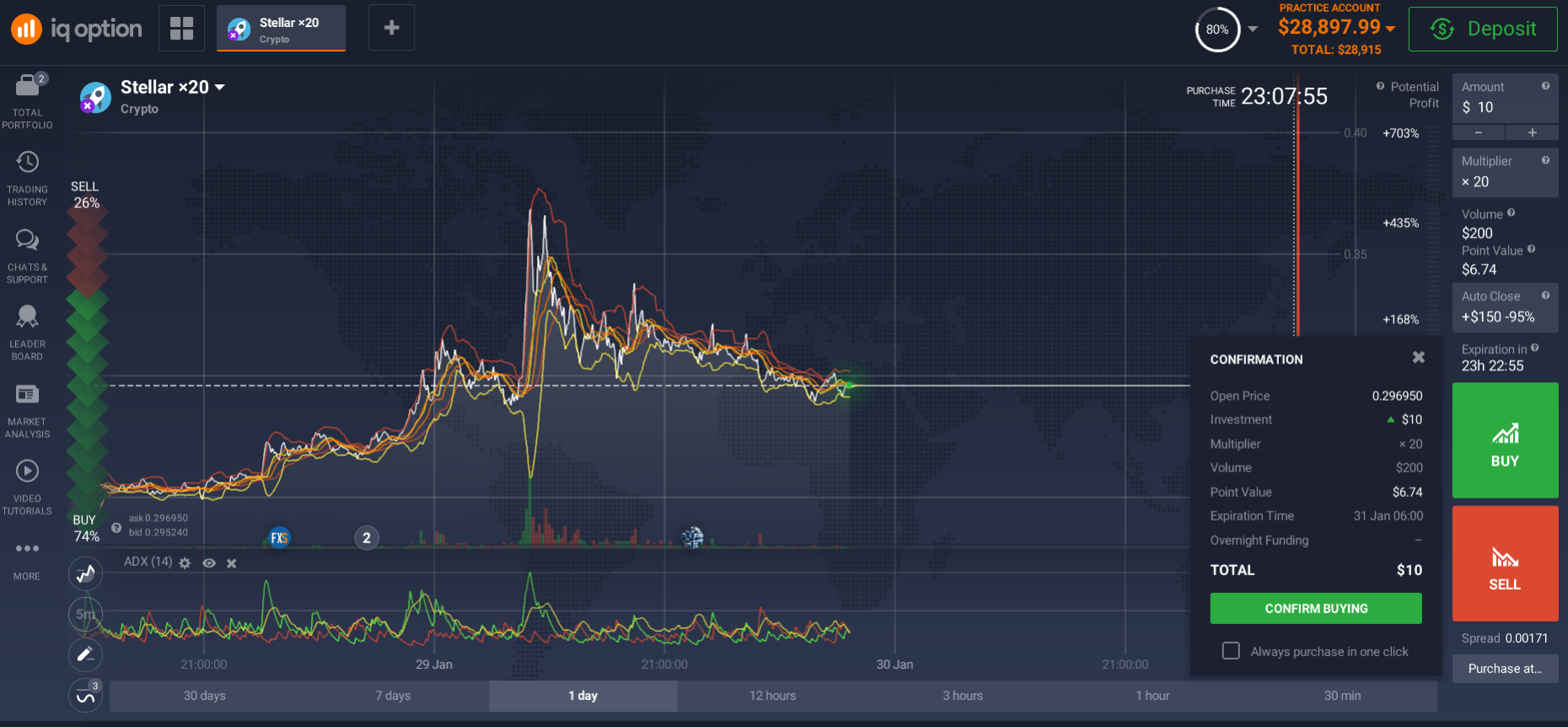Open the Multiplier × 20 selector
Viewport: 1568px width, 727px height.
(1505, 172)
